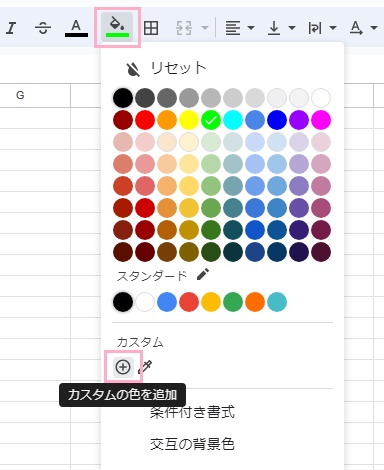Click the horizontal align icon

pyautogui.click(x=233, y=28)
